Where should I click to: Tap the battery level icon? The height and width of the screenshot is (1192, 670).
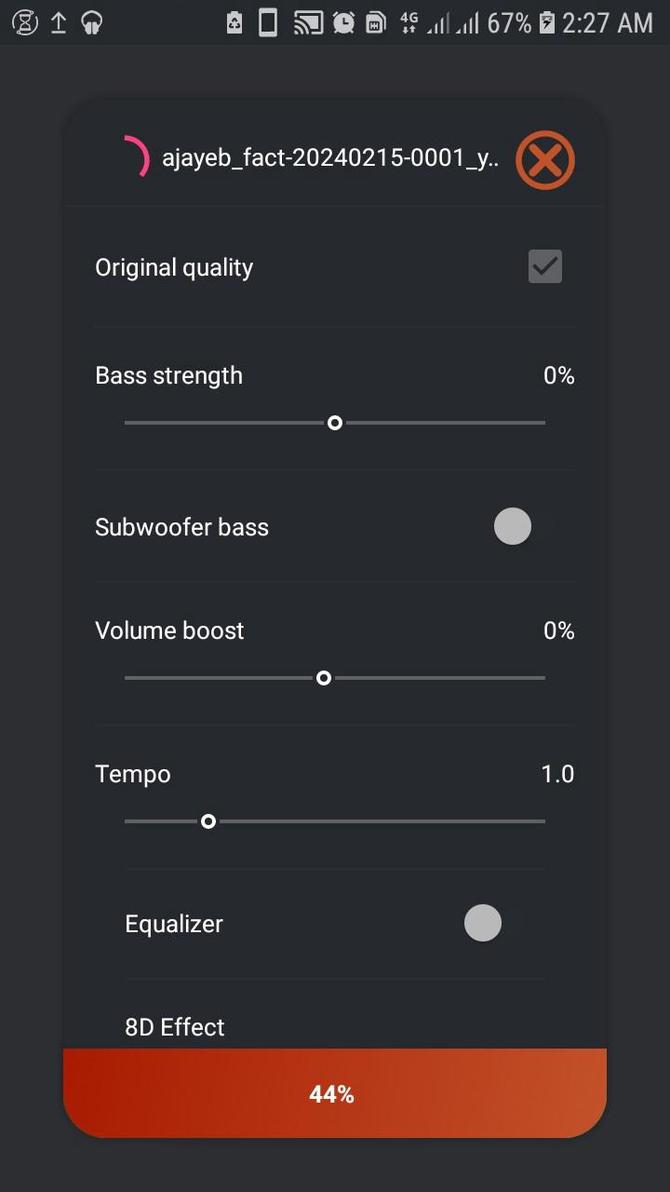tap(547, 22)
